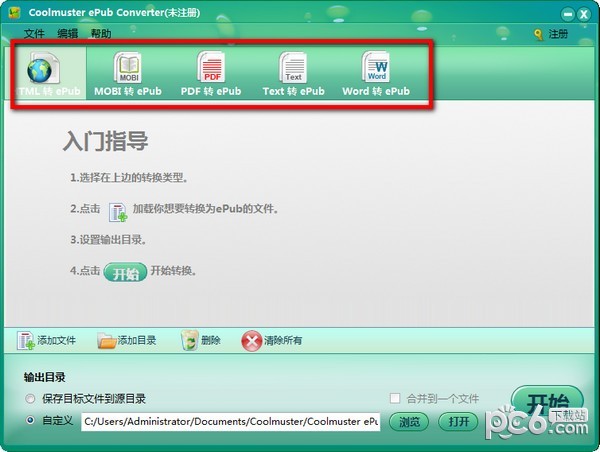Screen dimensions: 600x452
Task: Select the HTML to ePub conversion type
Action: (48, 73)
